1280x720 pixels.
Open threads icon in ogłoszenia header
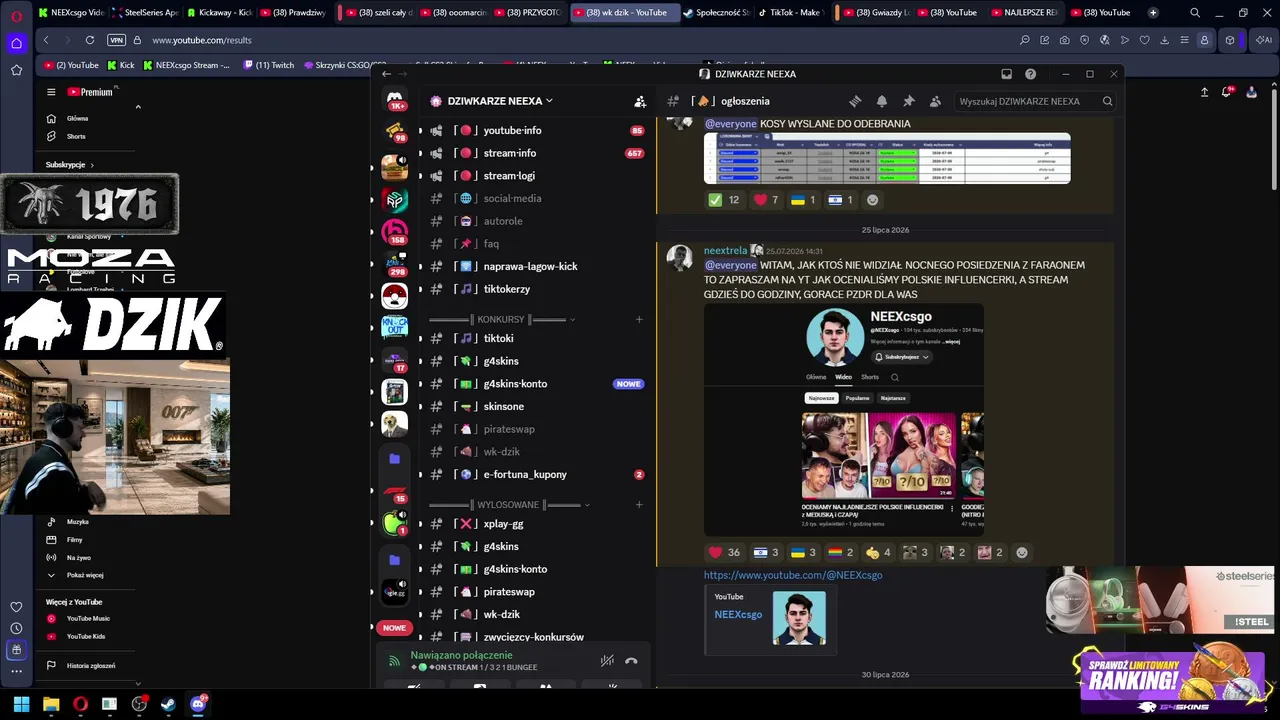click(x=855, y=101)
